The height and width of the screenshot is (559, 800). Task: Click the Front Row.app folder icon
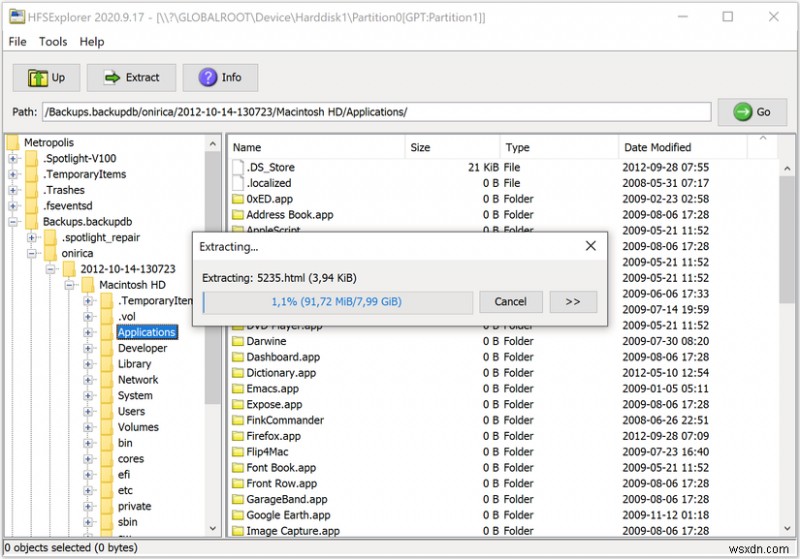tap(238, 484)
